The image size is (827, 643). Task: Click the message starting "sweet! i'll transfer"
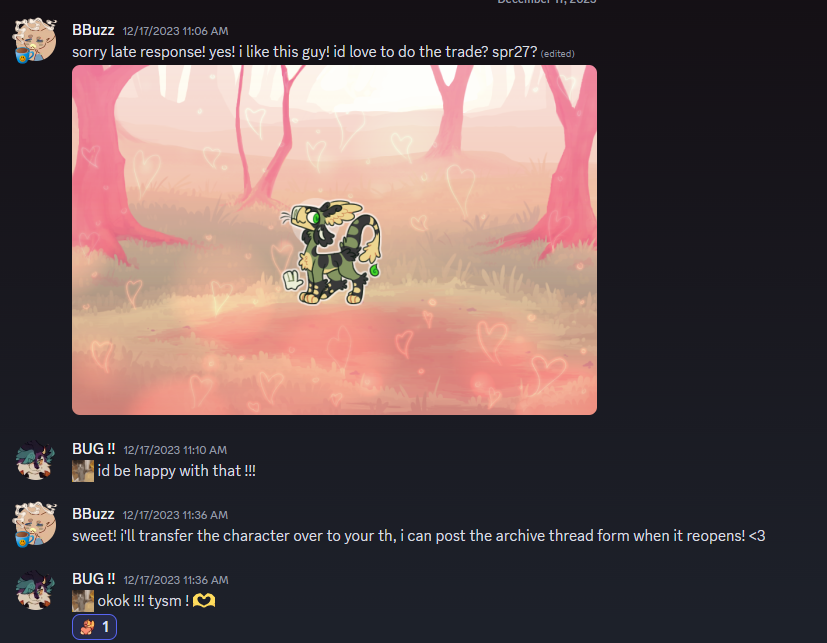419,536
